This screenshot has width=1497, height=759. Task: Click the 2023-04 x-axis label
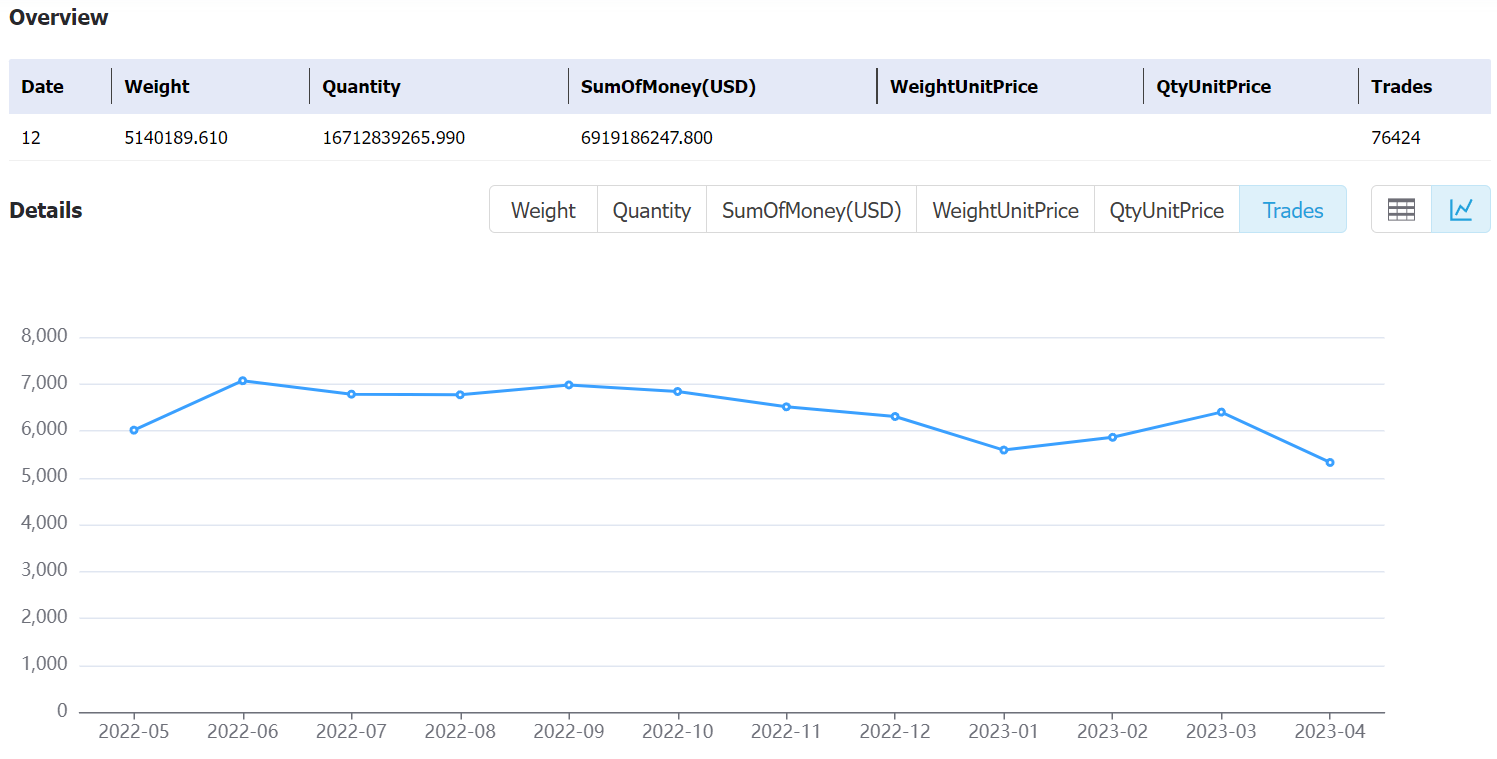(x=1330, y=731)
